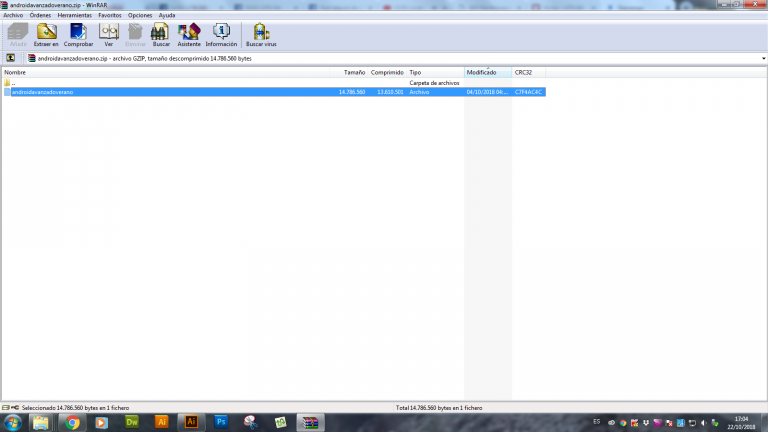Click the Extraer en toolbar icon
768x432 pixels.
(x=46, y=35)
